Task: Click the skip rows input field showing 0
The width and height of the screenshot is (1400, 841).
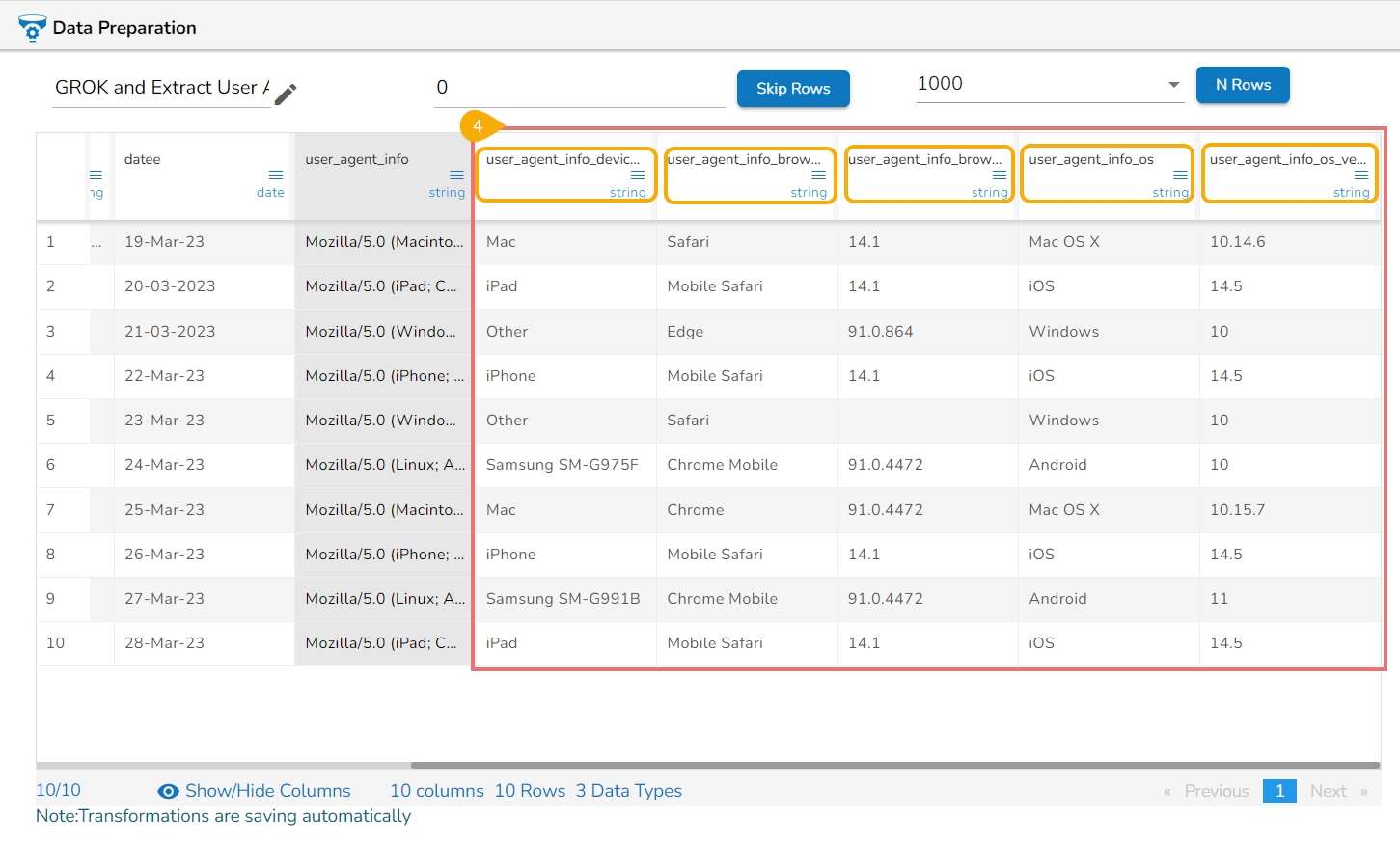Action: click(x=579, y=88)
